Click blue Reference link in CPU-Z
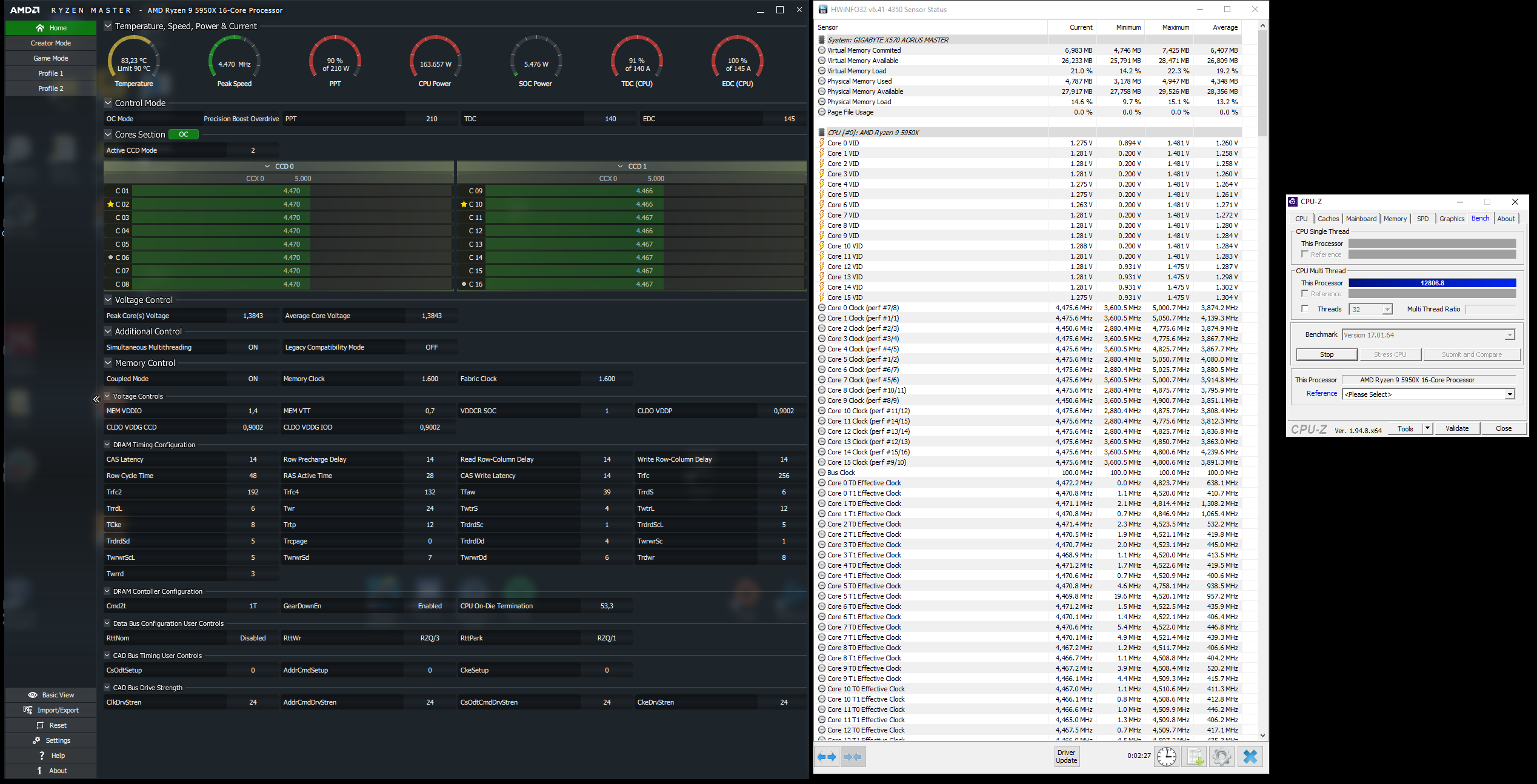 click(x=1321, y=394)
